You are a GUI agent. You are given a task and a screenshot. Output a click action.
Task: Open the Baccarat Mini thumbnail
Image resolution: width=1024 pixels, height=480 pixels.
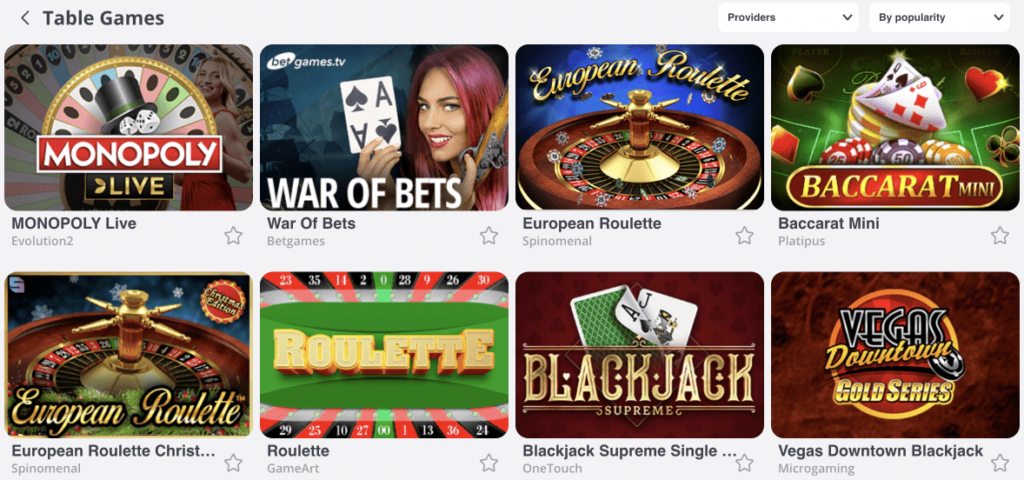[x=895, y=127]
